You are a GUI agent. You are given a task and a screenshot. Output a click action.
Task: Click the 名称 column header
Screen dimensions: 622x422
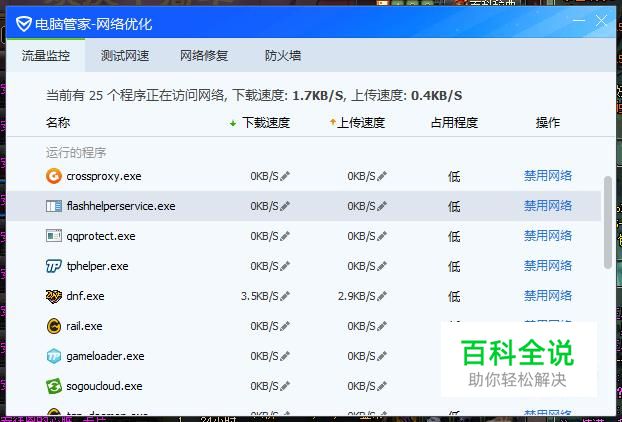click(x=58, y=123)
